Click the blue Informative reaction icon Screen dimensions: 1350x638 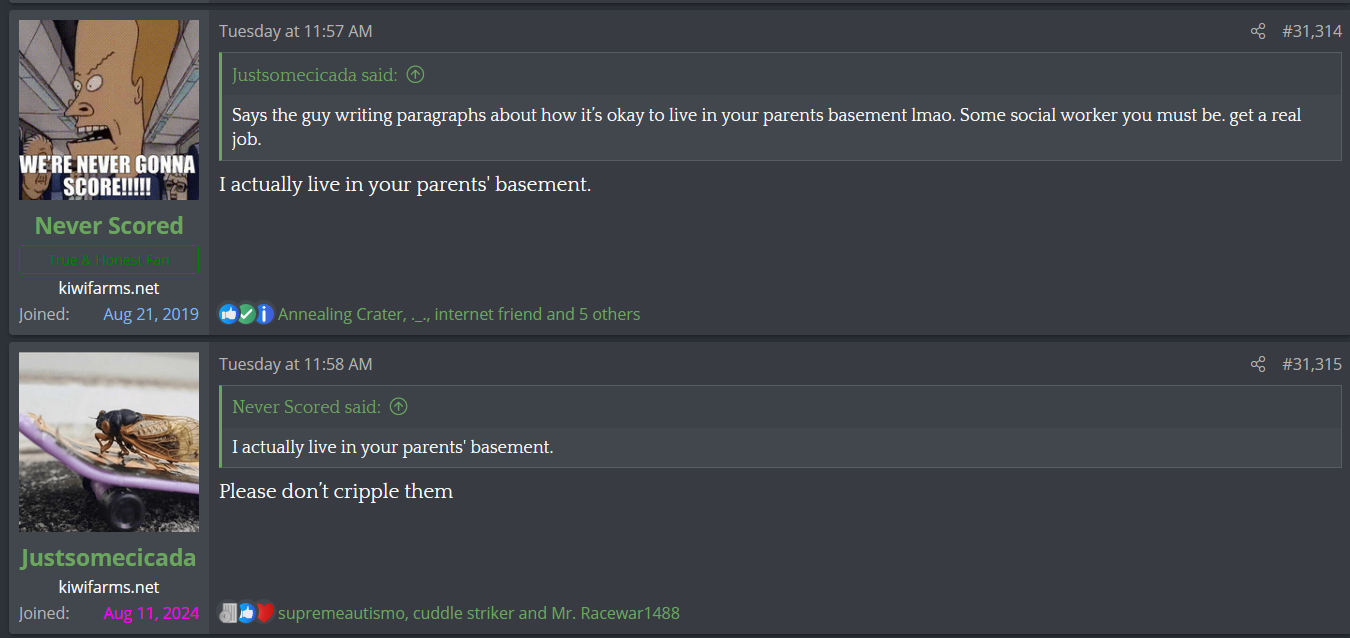coord(264,314)
